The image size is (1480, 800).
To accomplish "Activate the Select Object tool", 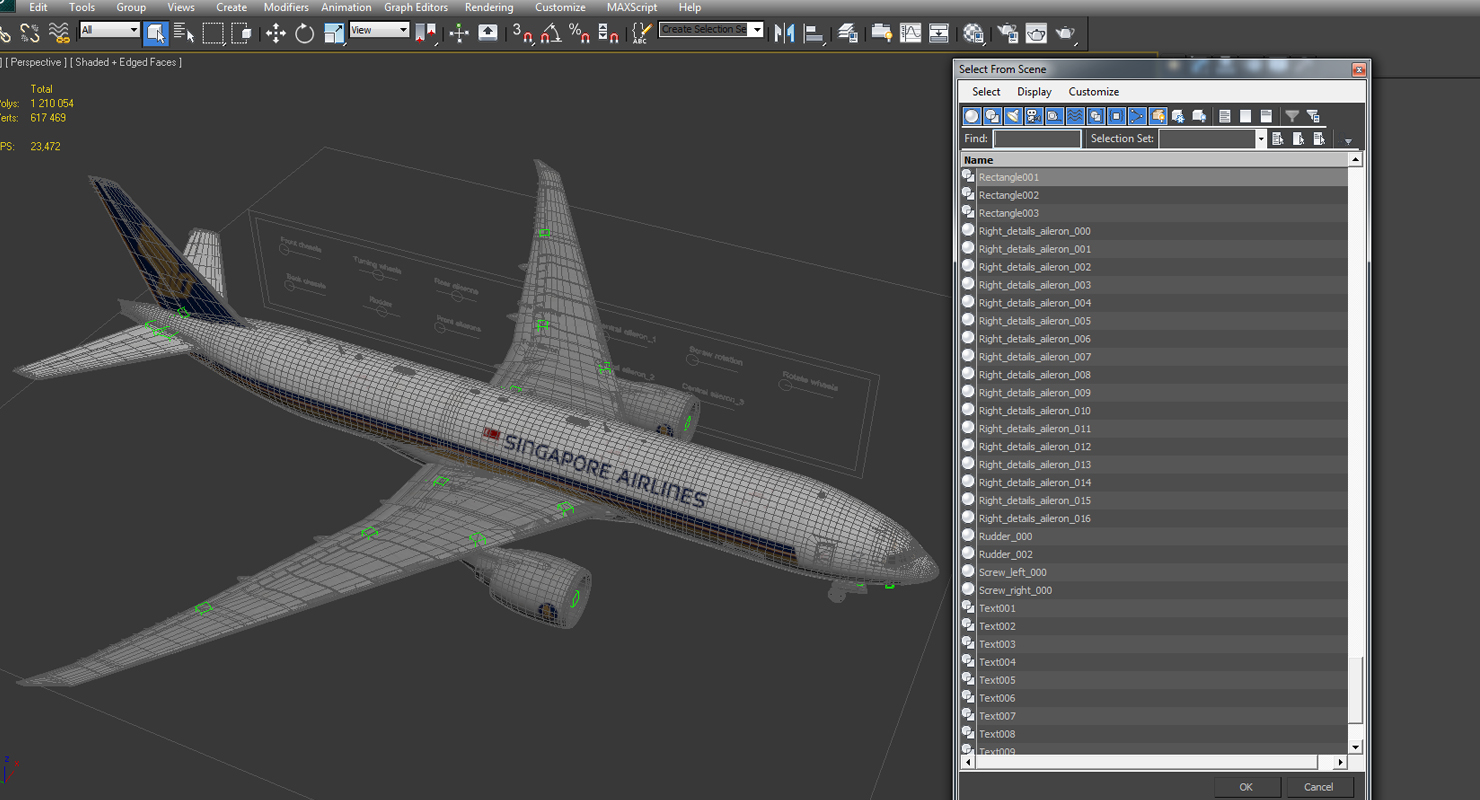I will pyautogui.click(x=156, y=33).
